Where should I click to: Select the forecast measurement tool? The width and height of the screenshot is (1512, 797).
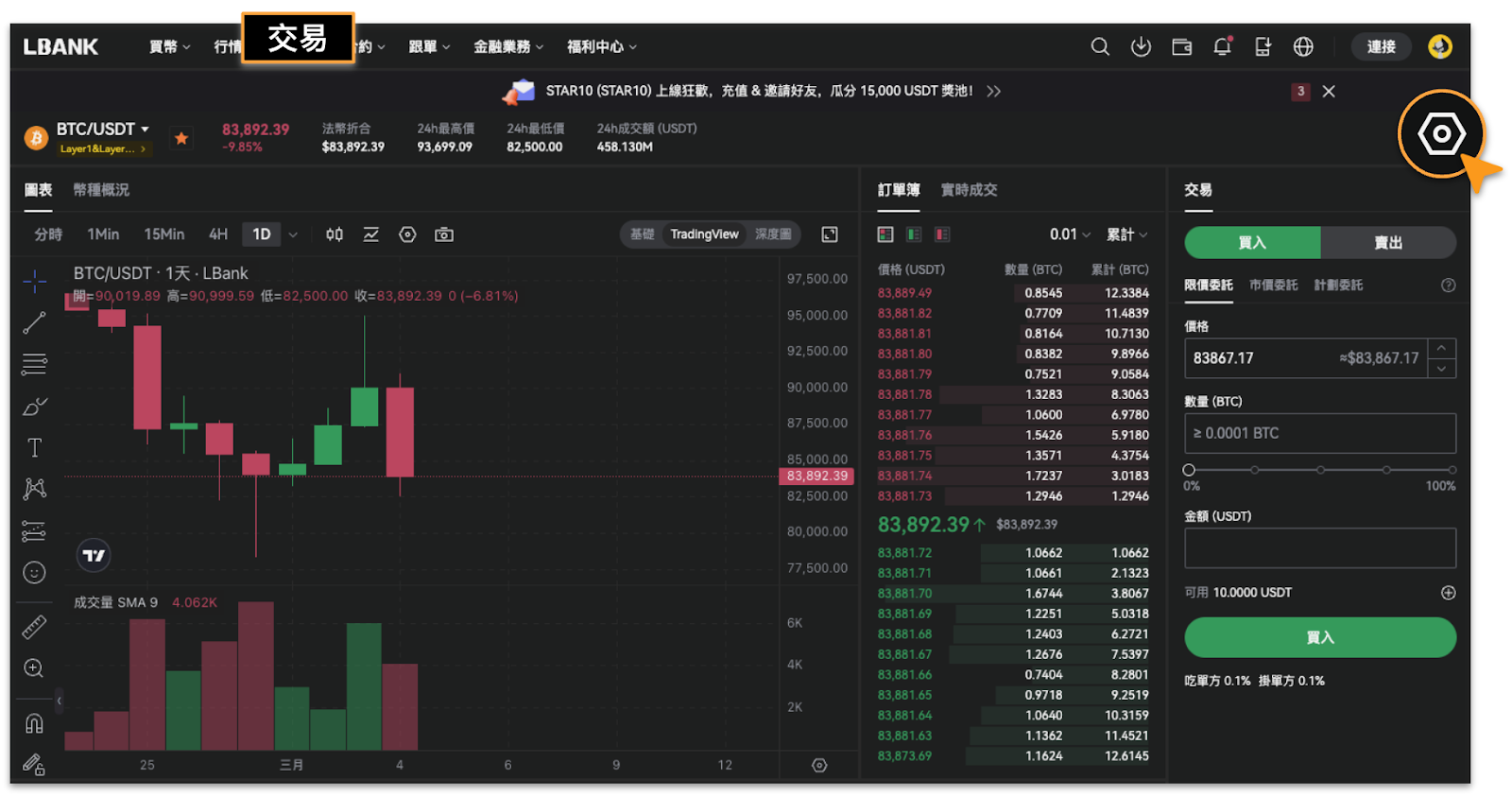coord(35,531)
